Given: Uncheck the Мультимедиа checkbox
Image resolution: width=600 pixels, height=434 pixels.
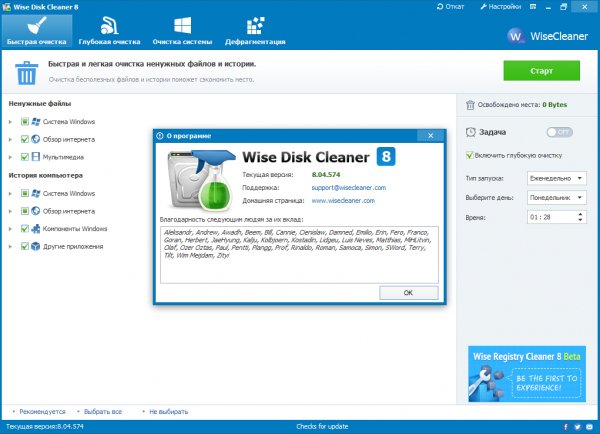Looking at the screenshot, I should (x=24, y=157).
